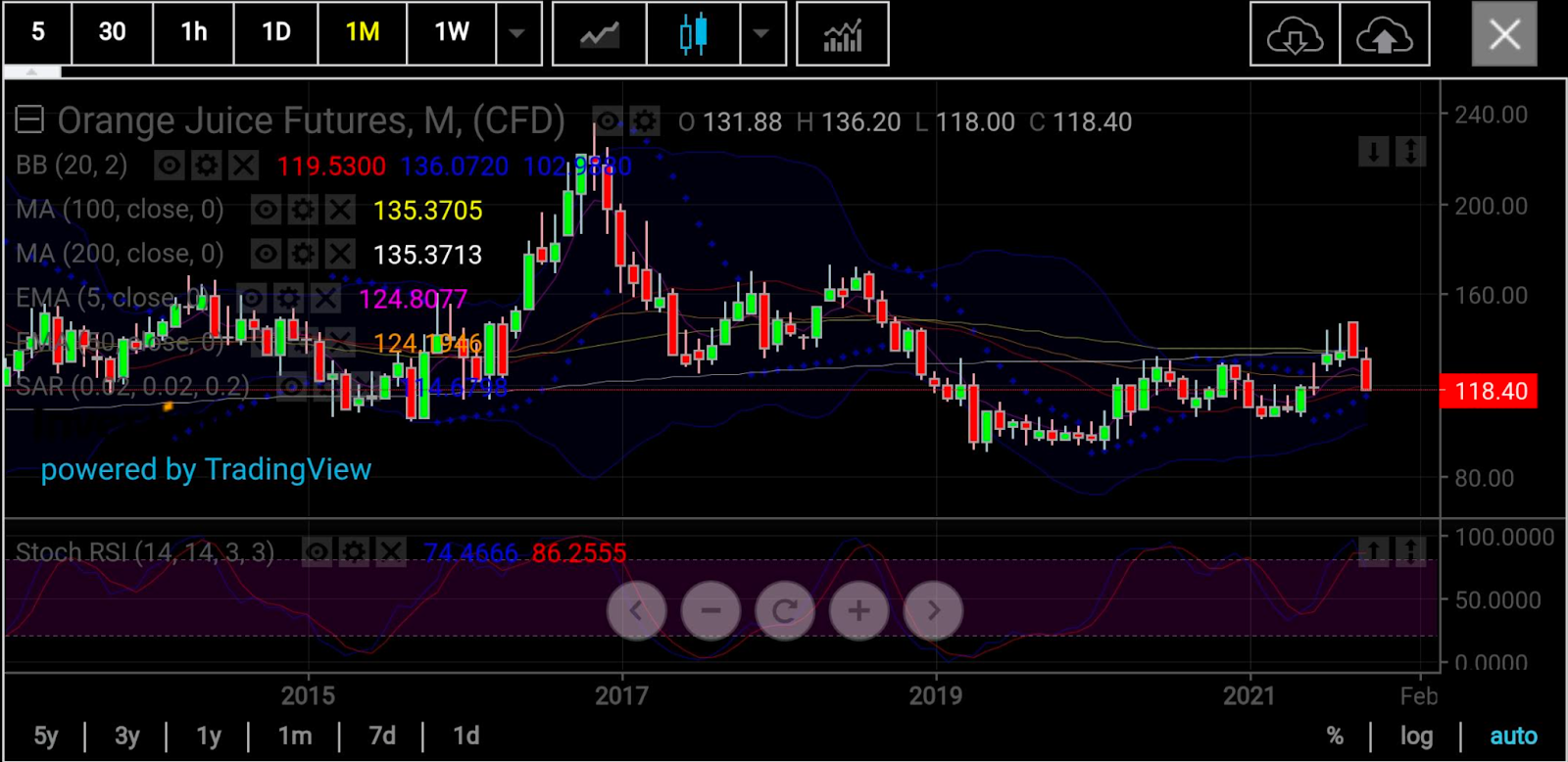
Task: Toggle auto scale mode
Action: pos(1513,736)
